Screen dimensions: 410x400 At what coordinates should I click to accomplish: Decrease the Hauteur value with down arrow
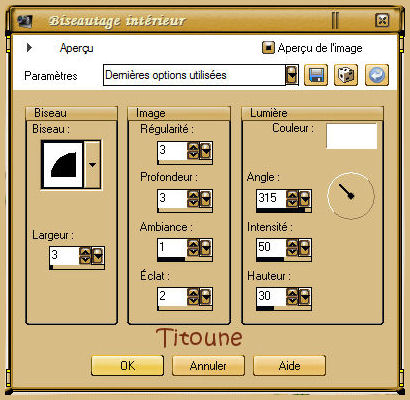click(x=292, y=300)
